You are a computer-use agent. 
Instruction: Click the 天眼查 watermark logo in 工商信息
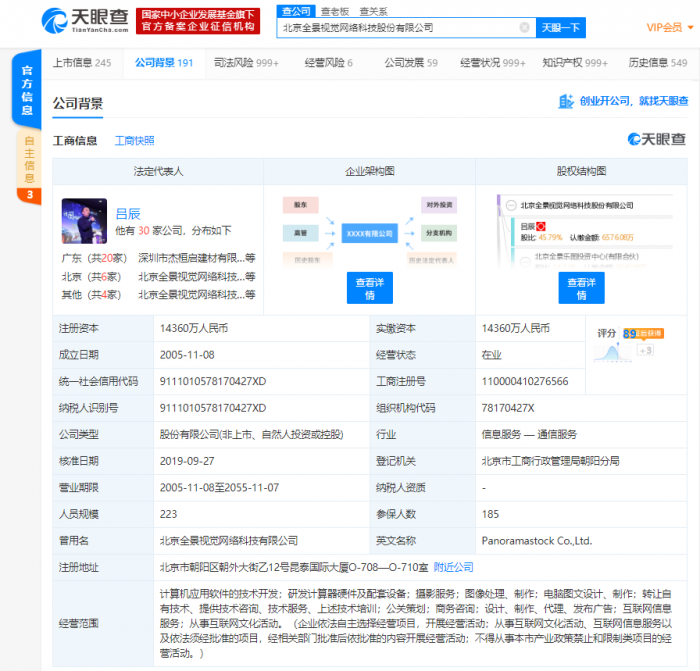click(x=656, y=140)
